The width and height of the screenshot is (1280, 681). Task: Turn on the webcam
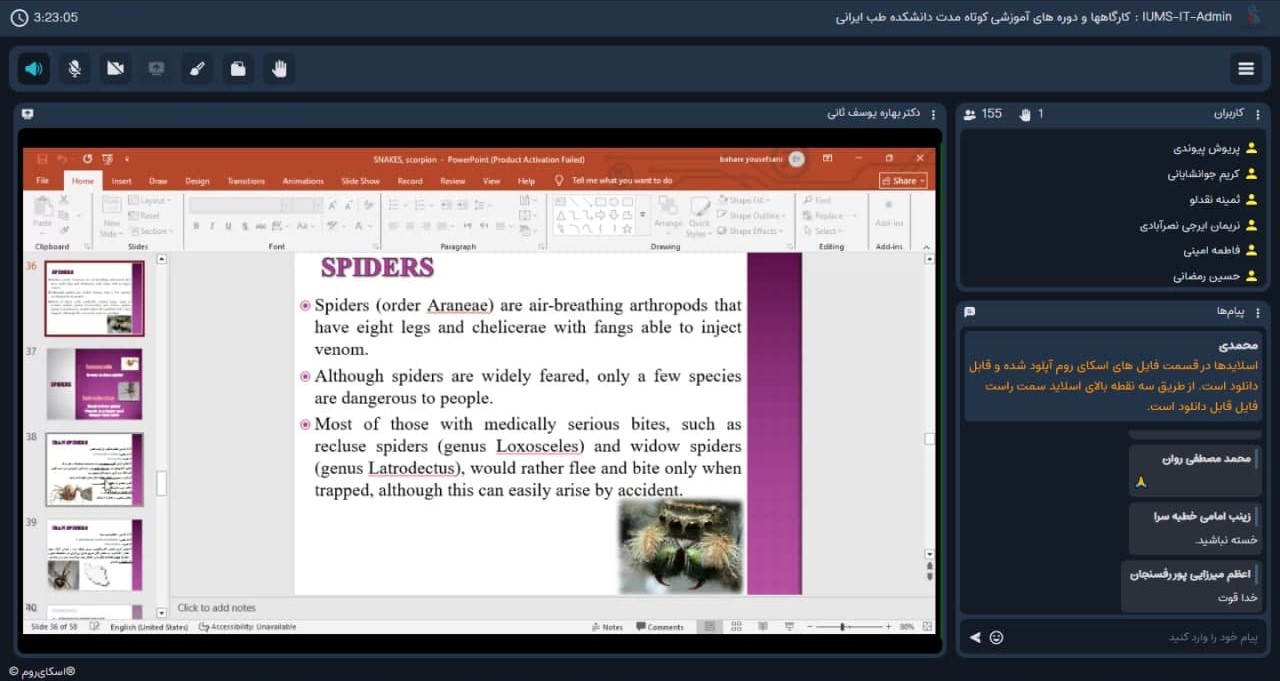[x=115, y=68]
